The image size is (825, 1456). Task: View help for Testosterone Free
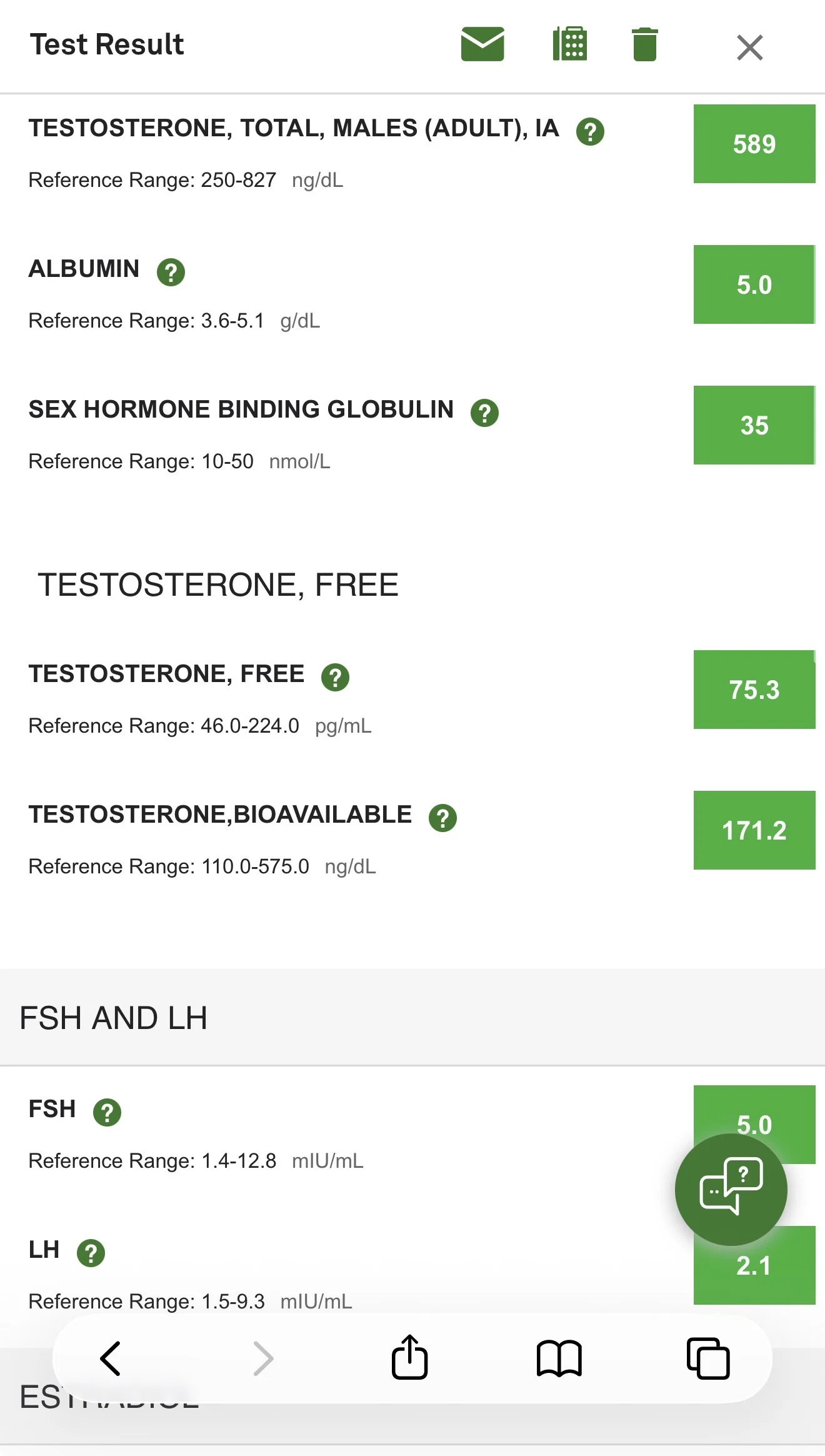335,677
